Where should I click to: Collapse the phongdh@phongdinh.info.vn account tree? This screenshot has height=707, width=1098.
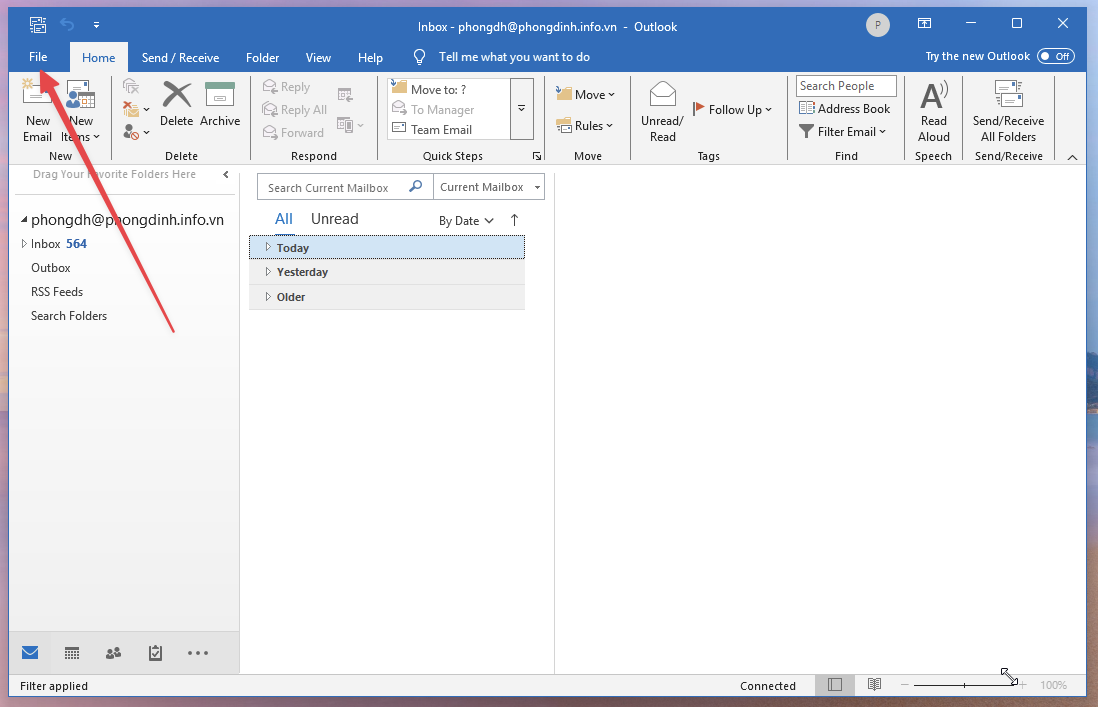[x=24, y=220]
